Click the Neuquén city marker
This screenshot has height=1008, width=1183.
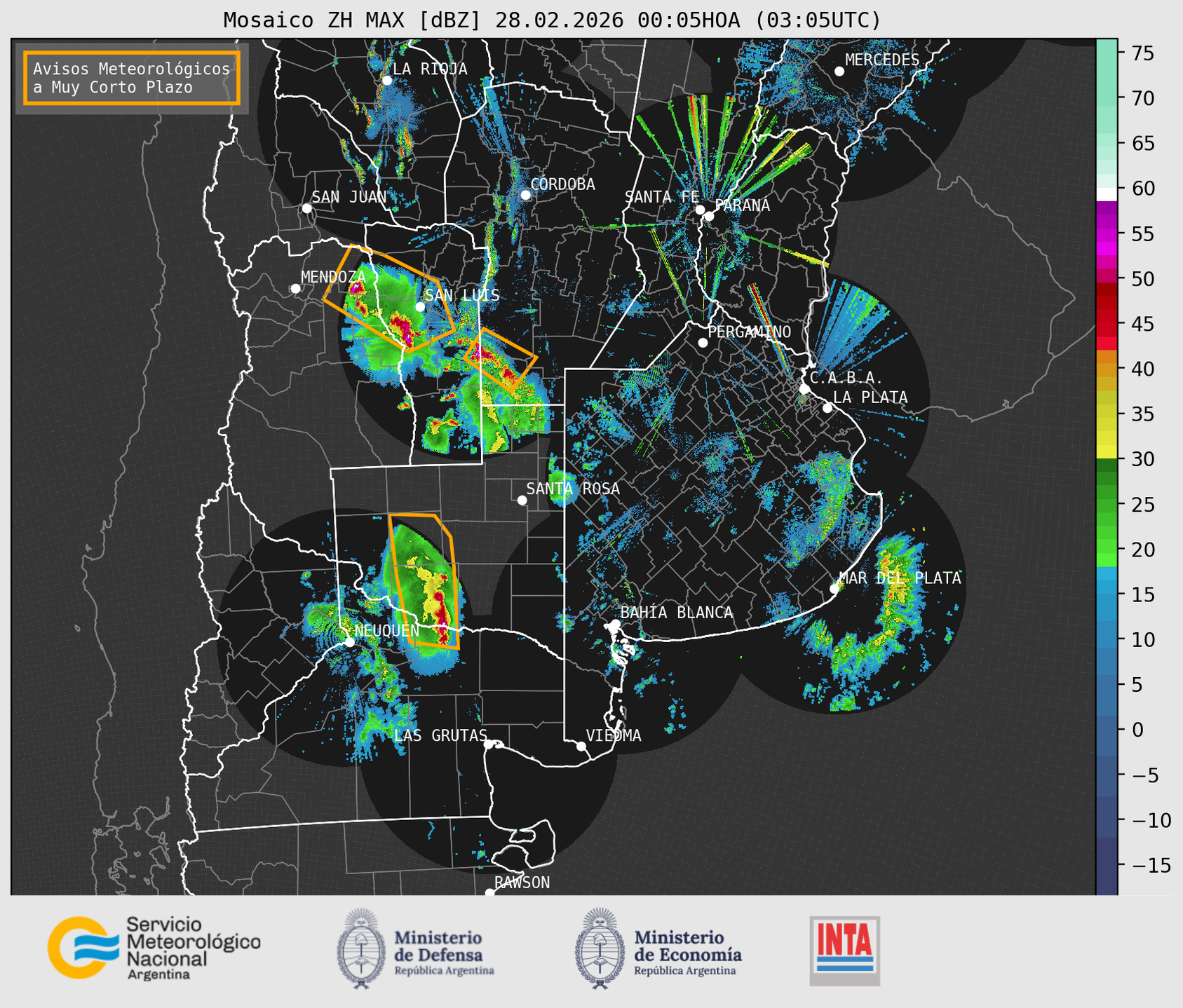point(349,642)
